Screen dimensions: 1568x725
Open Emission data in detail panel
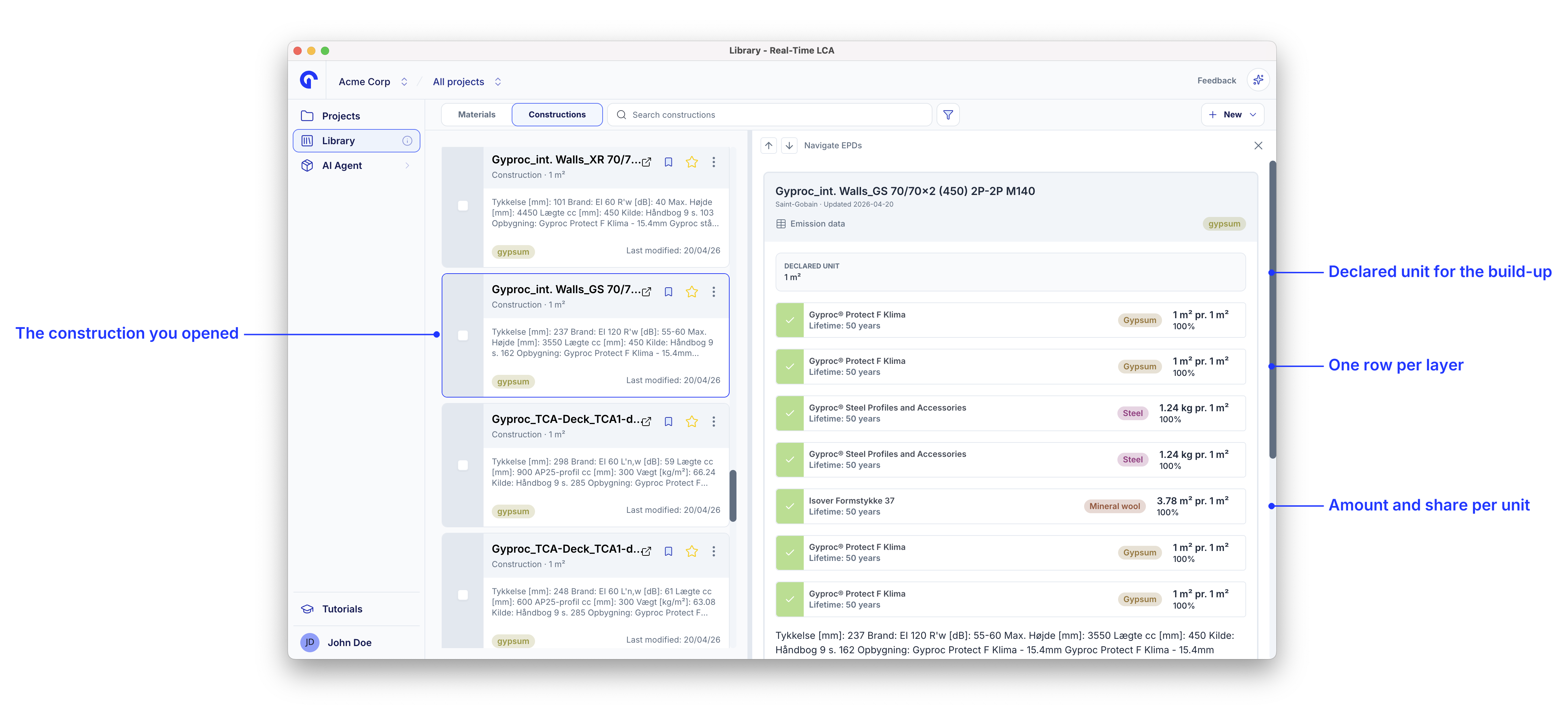click(810, 223)
